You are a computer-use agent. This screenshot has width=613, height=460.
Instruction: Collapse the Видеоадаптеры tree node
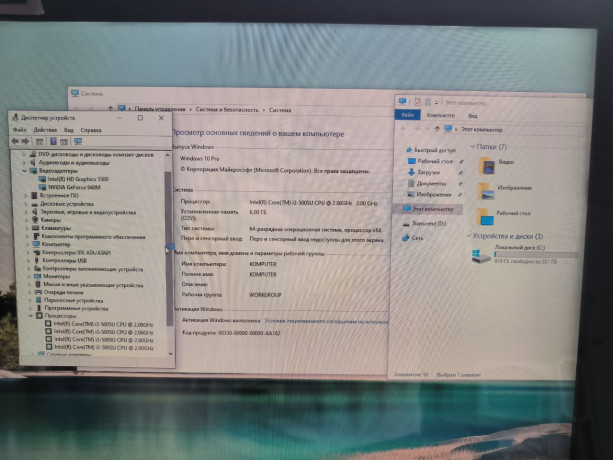tap(24, 171)
